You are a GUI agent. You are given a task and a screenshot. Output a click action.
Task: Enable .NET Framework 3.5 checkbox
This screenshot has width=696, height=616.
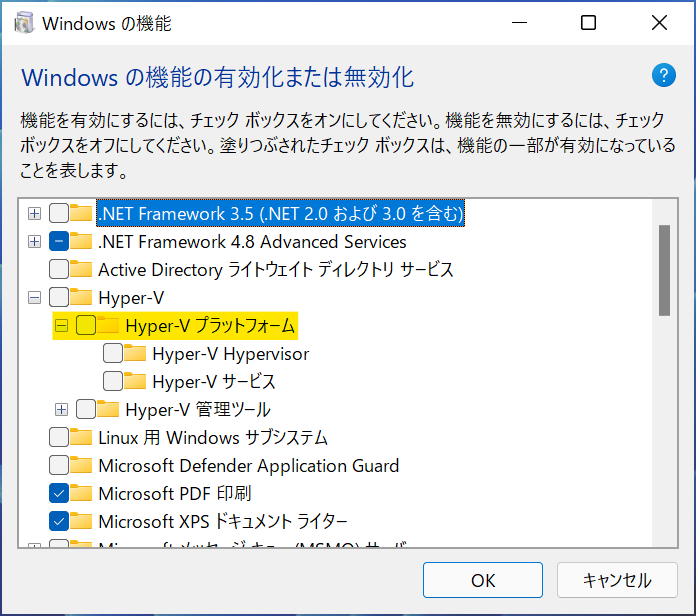point(59,213)
